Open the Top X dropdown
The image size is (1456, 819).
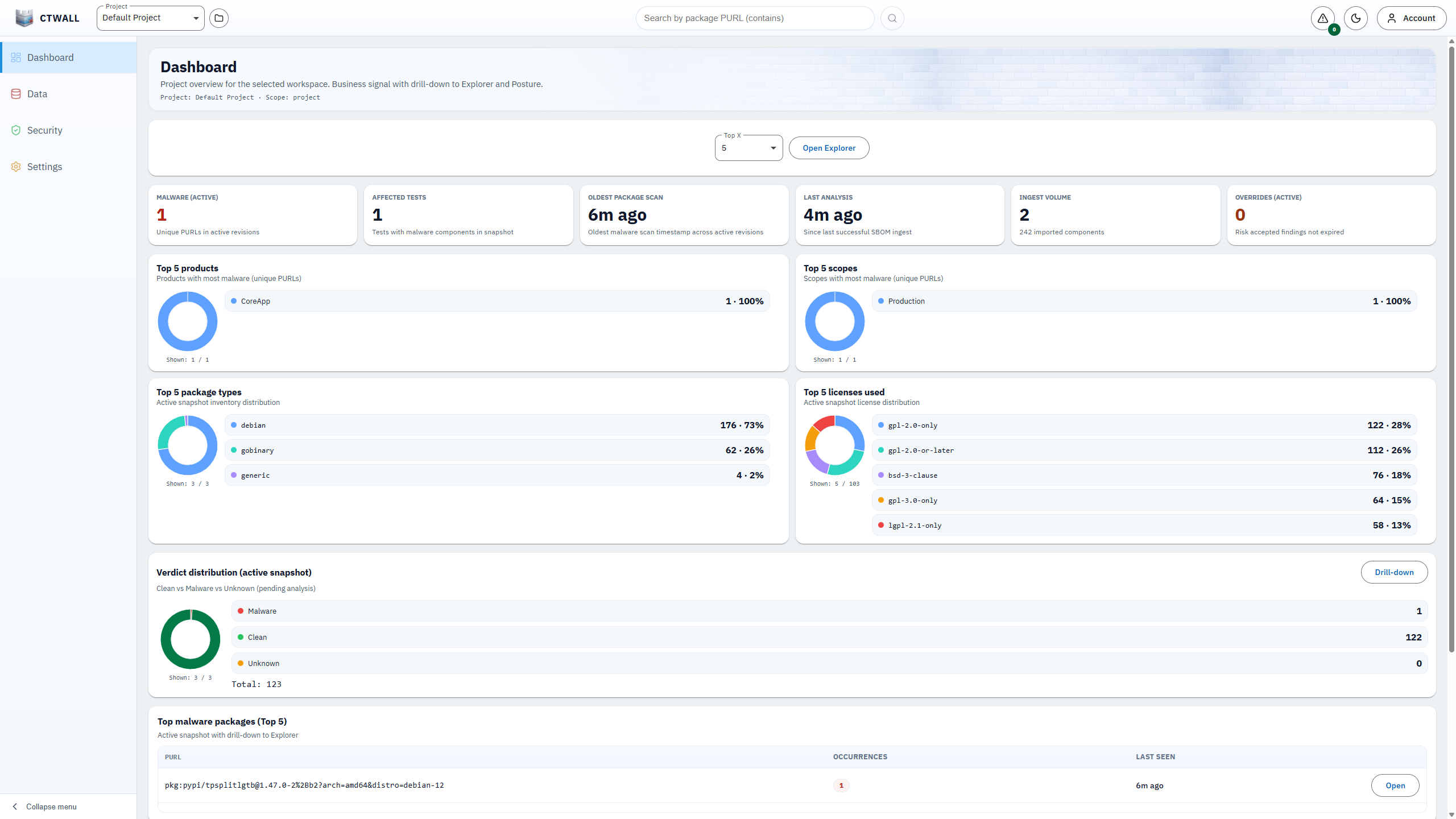tap(748, 147)
